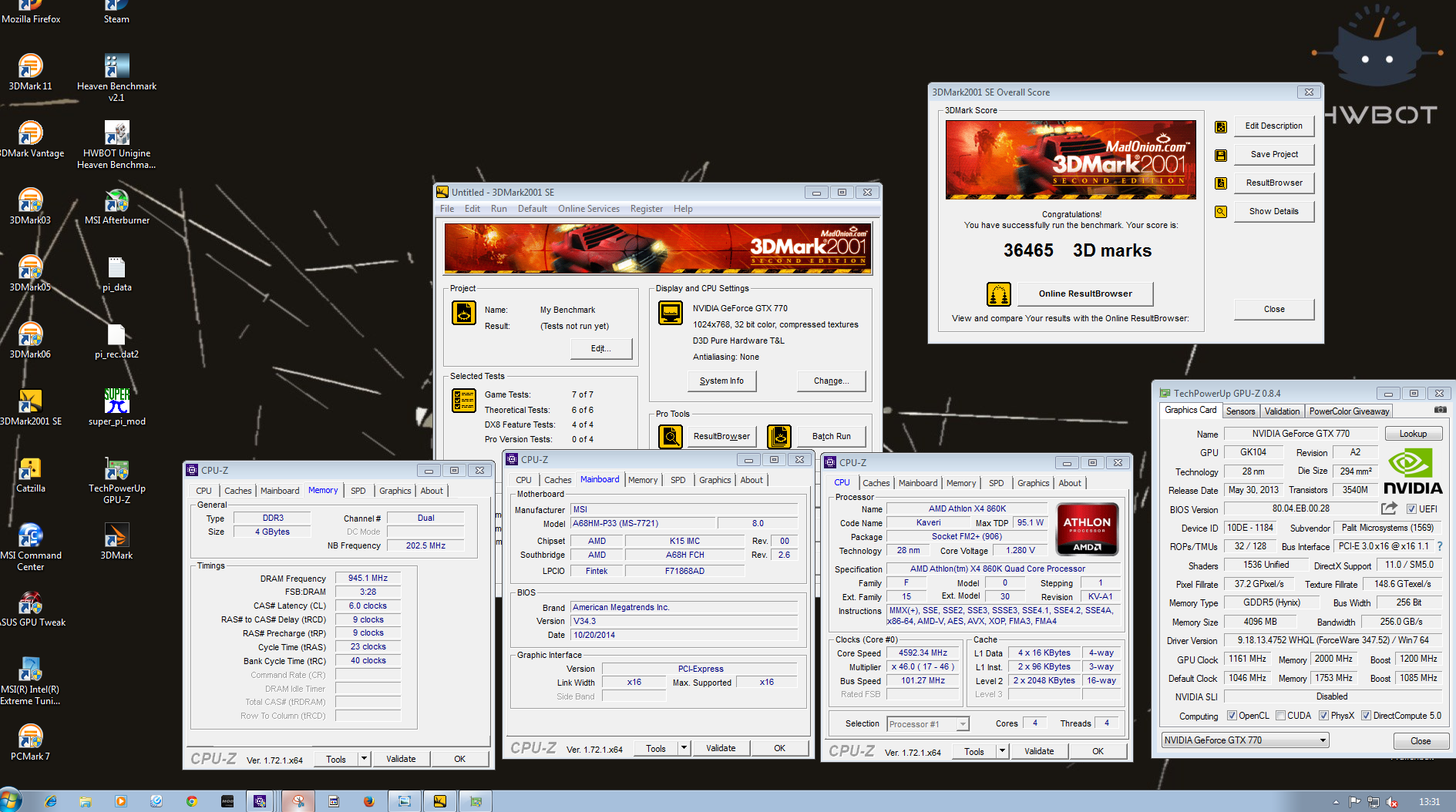Click the 3DMark2001 banner in score window
Image resolution: width=1456 pixels, height=812 pixels.
1071,159
